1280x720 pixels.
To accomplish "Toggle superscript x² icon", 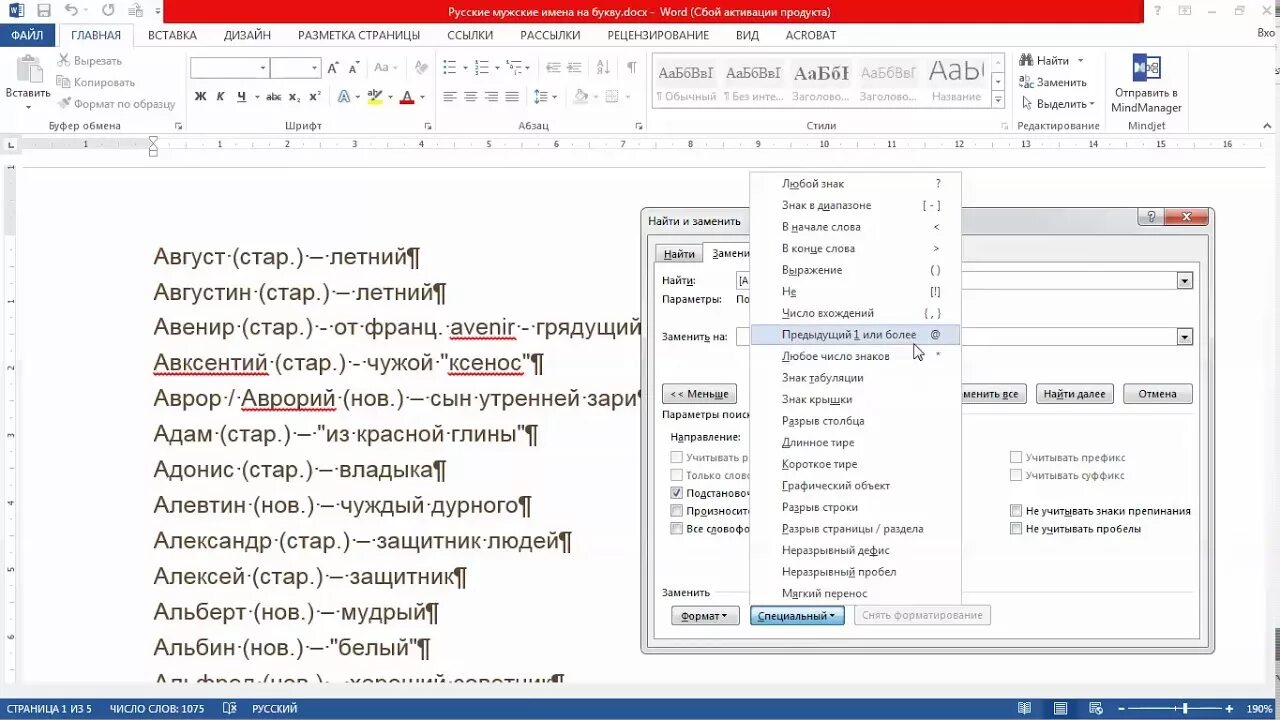I will coord(315,97).
